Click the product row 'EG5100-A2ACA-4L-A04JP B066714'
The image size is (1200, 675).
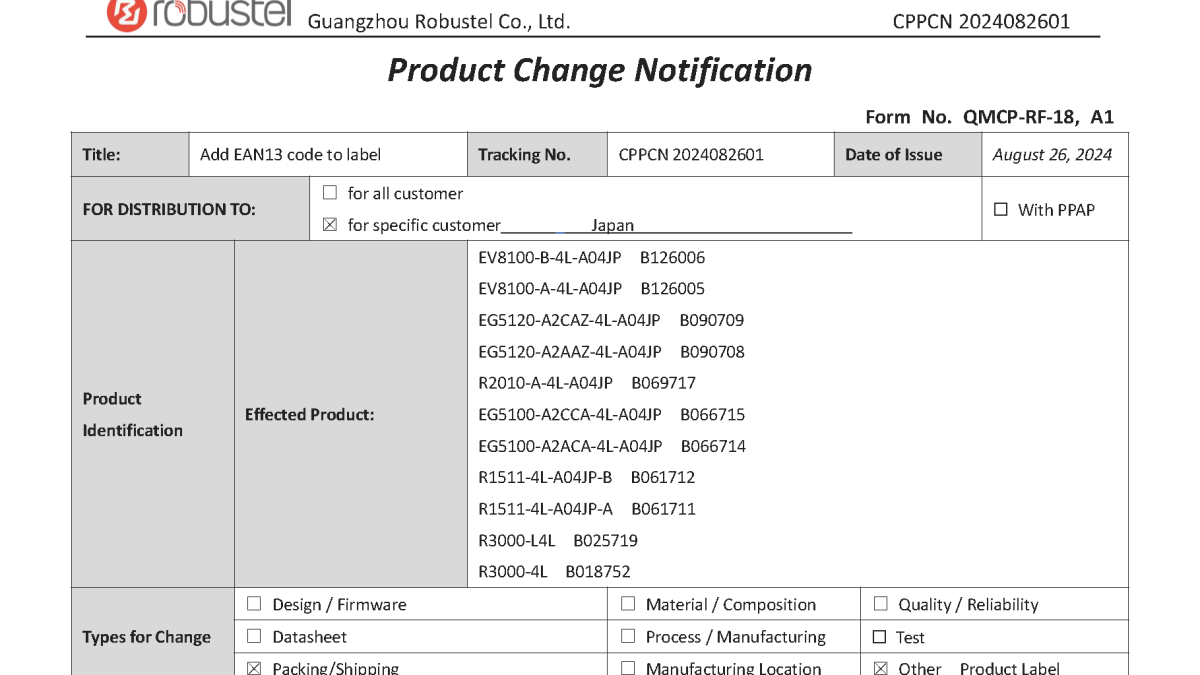(612, 446)
